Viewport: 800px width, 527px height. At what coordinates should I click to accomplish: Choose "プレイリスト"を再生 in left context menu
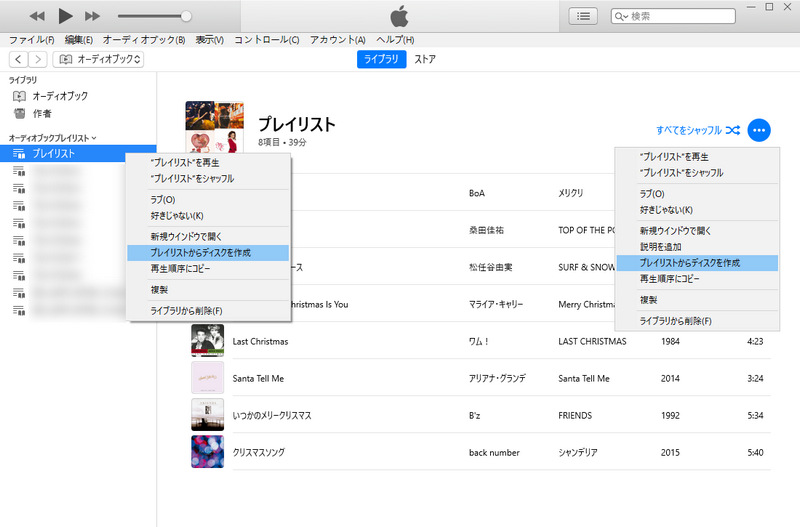tap(208, 162)
